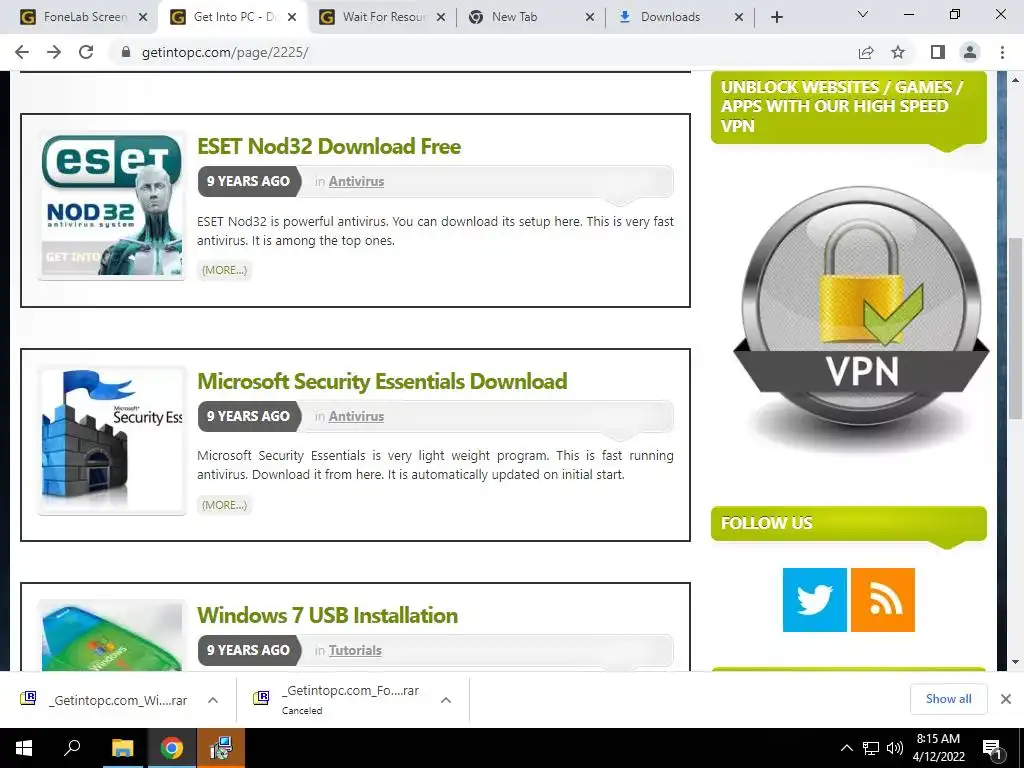Open Chrome's three-dot menu
This screenshot has height=768, width=1024.
click(1002, 52)
